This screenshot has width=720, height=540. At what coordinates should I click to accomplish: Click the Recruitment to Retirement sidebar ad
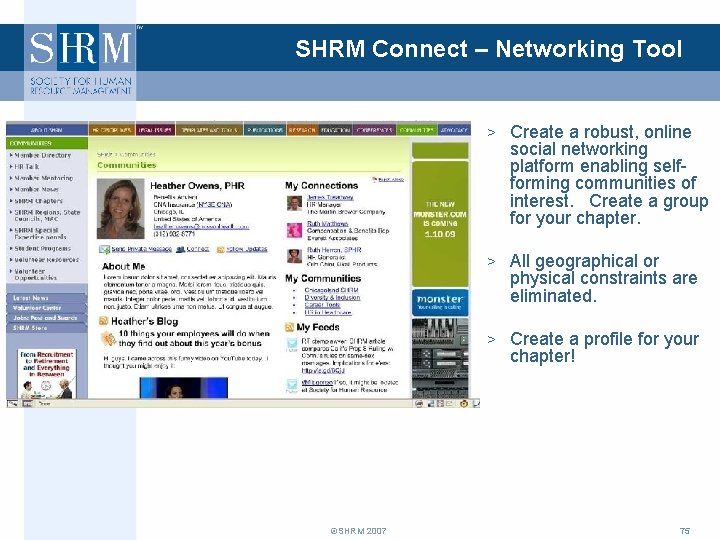(x=47, y=373)
